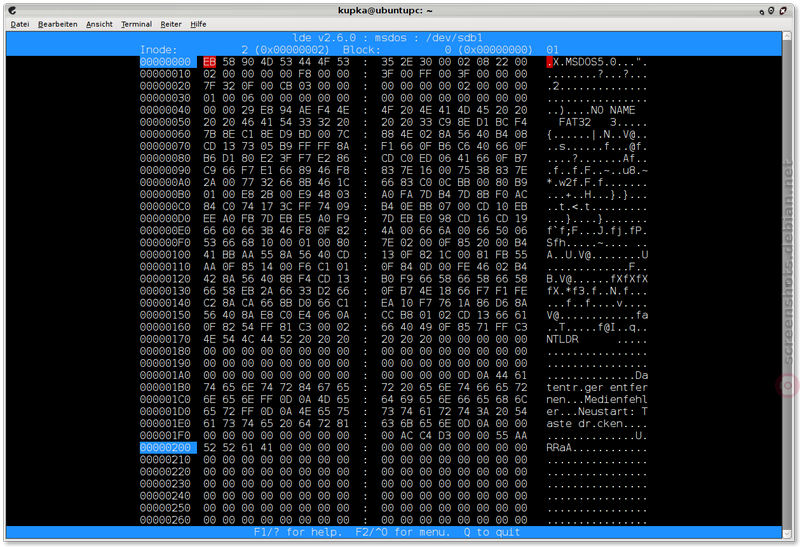The width and height of the screenshot is (800, 547).
Task: Close the terminal with the red X icon
Action: pyautogui.click(x=783, y=10)
